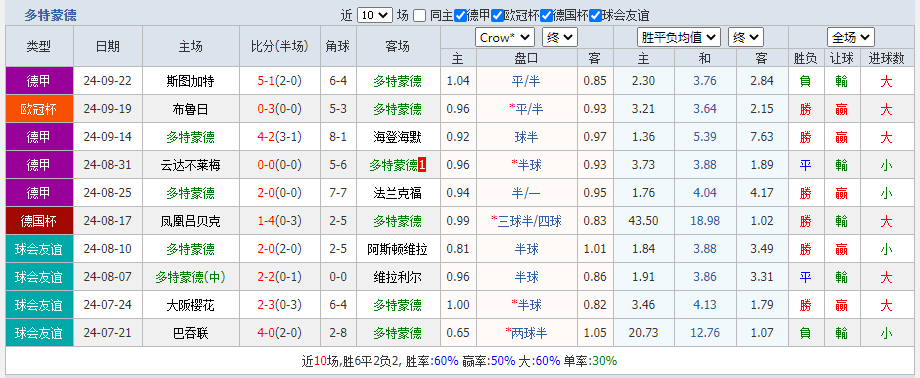Click handicap *三球半/四球
Viewport: 920px width, 378px height.
pos(526,221)
